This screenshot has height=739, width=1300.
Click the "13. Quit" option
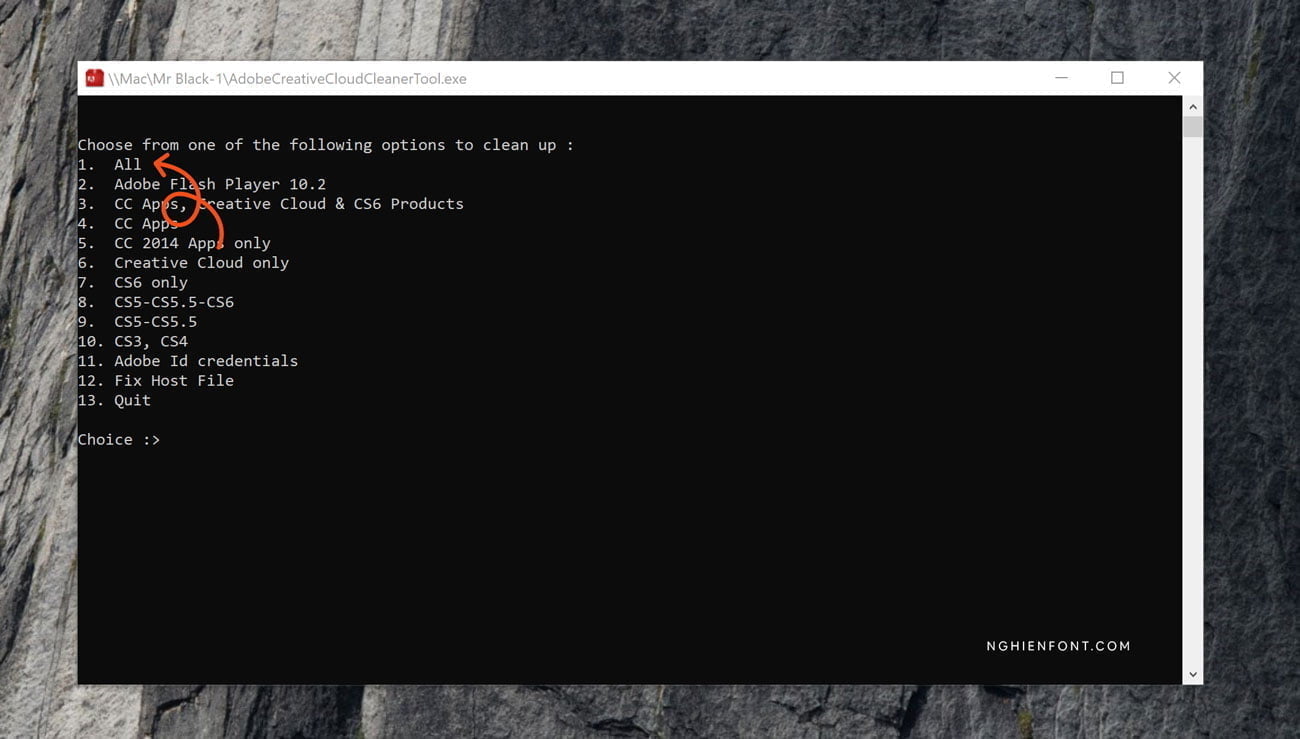pyautogui.click(x=131, y=401)
